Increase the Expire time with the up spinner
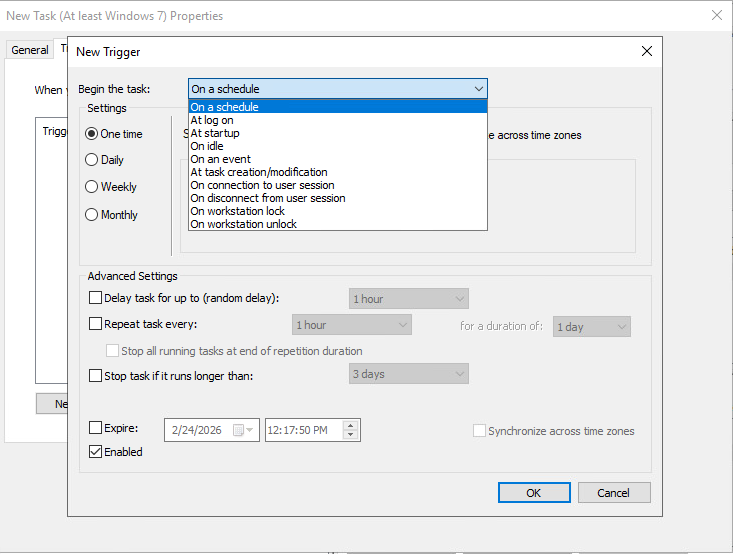 click(351, 425)
